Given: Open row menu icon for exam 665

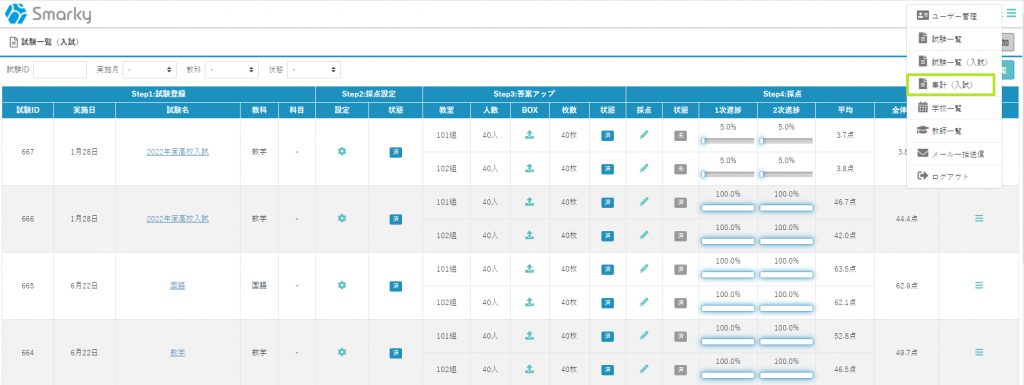Looking at the screenshot, I should tap(979, 285).
